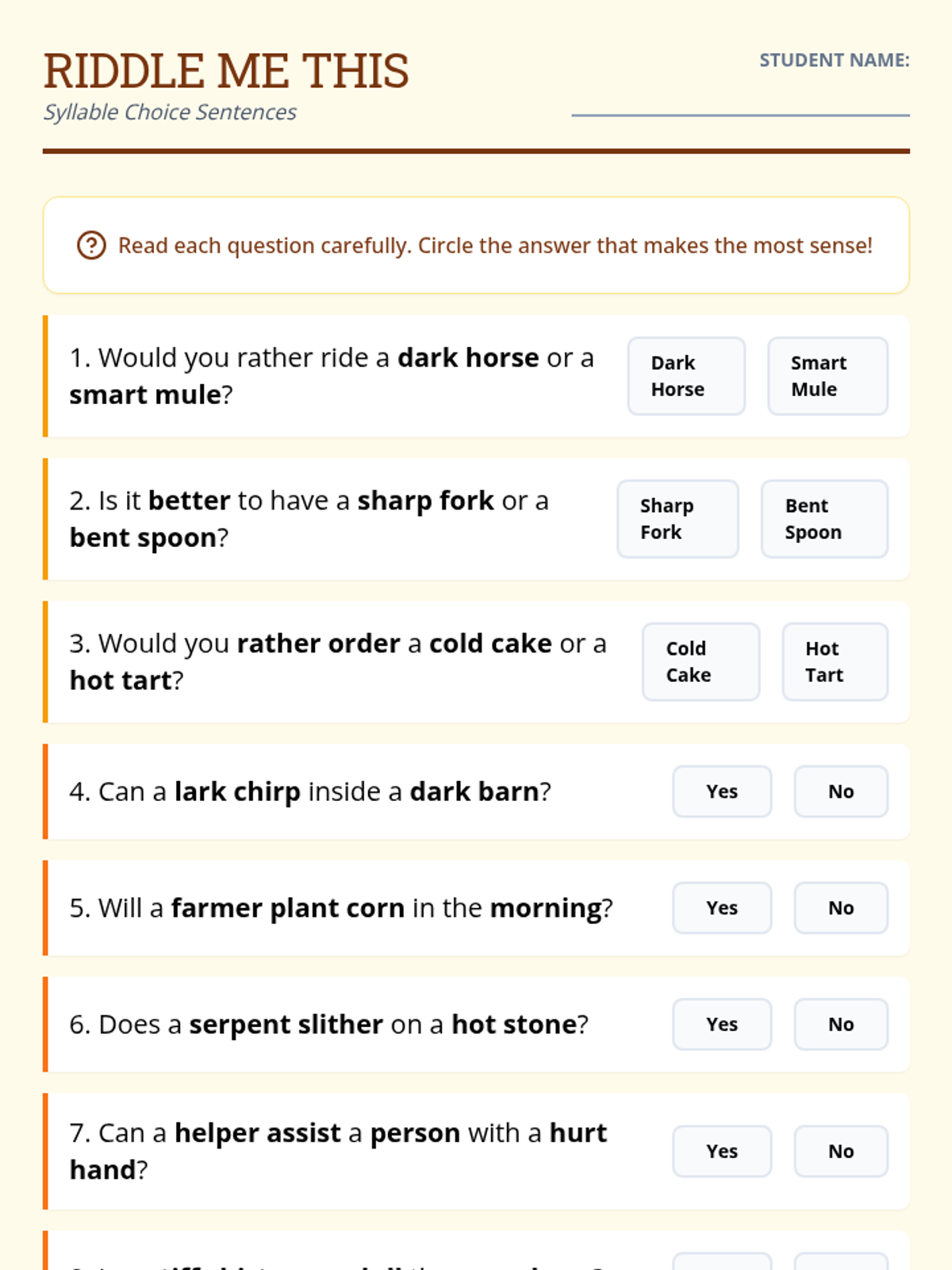Choose Smart Mule for question 1
952x1270 pixels.
click(827, 376)
